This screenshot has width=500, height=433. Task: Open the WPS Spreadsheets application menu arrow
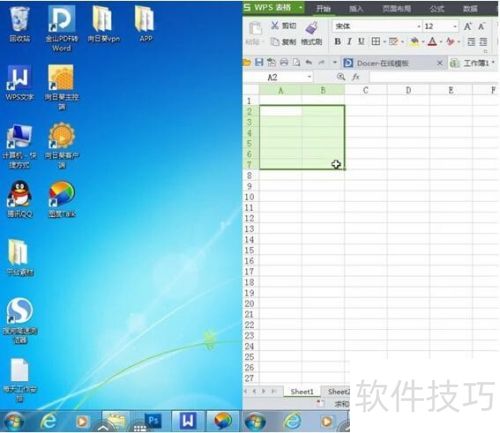(301, 7)
